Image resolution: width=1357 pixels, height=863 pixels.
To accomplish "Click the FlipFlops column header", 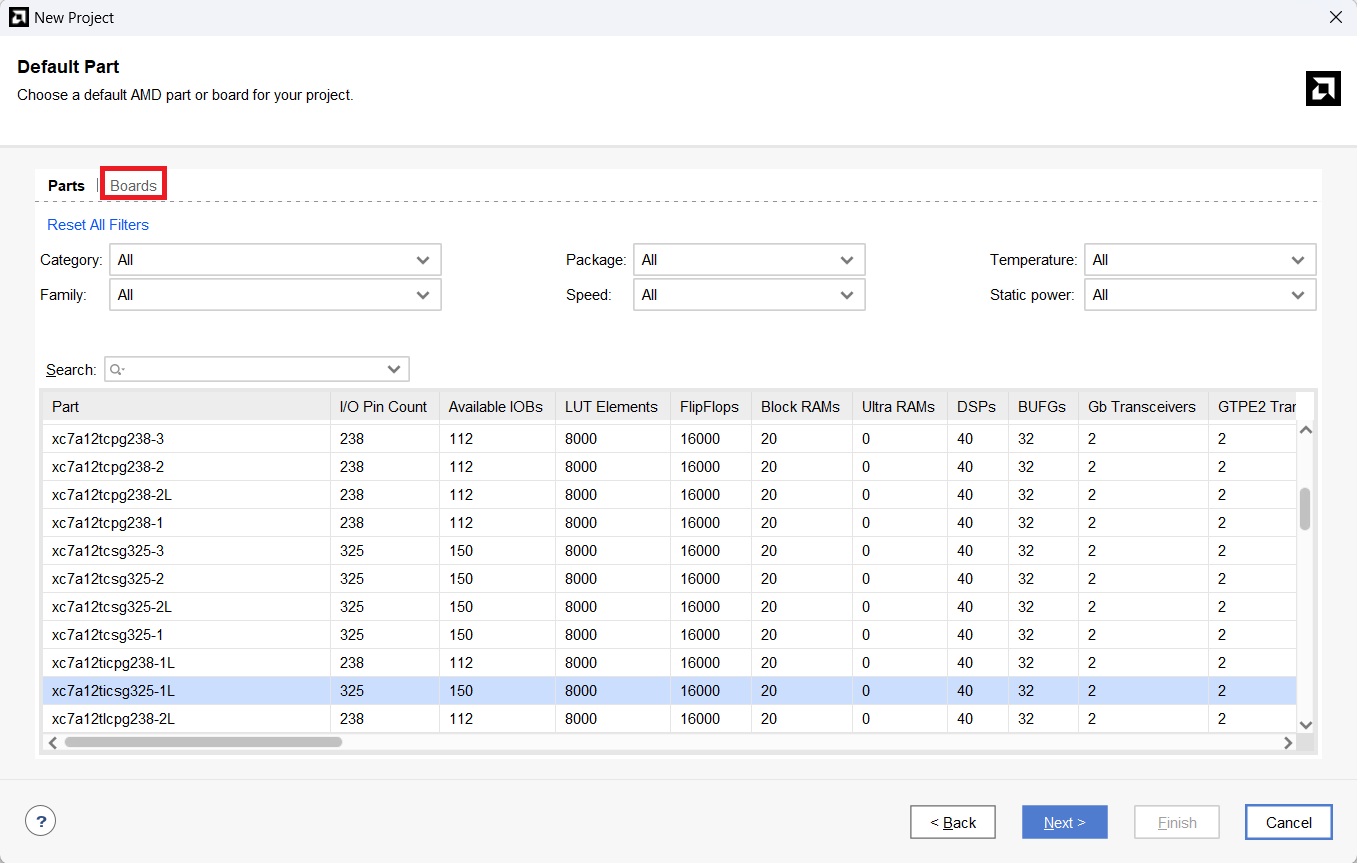I will [x=710, y=407].
